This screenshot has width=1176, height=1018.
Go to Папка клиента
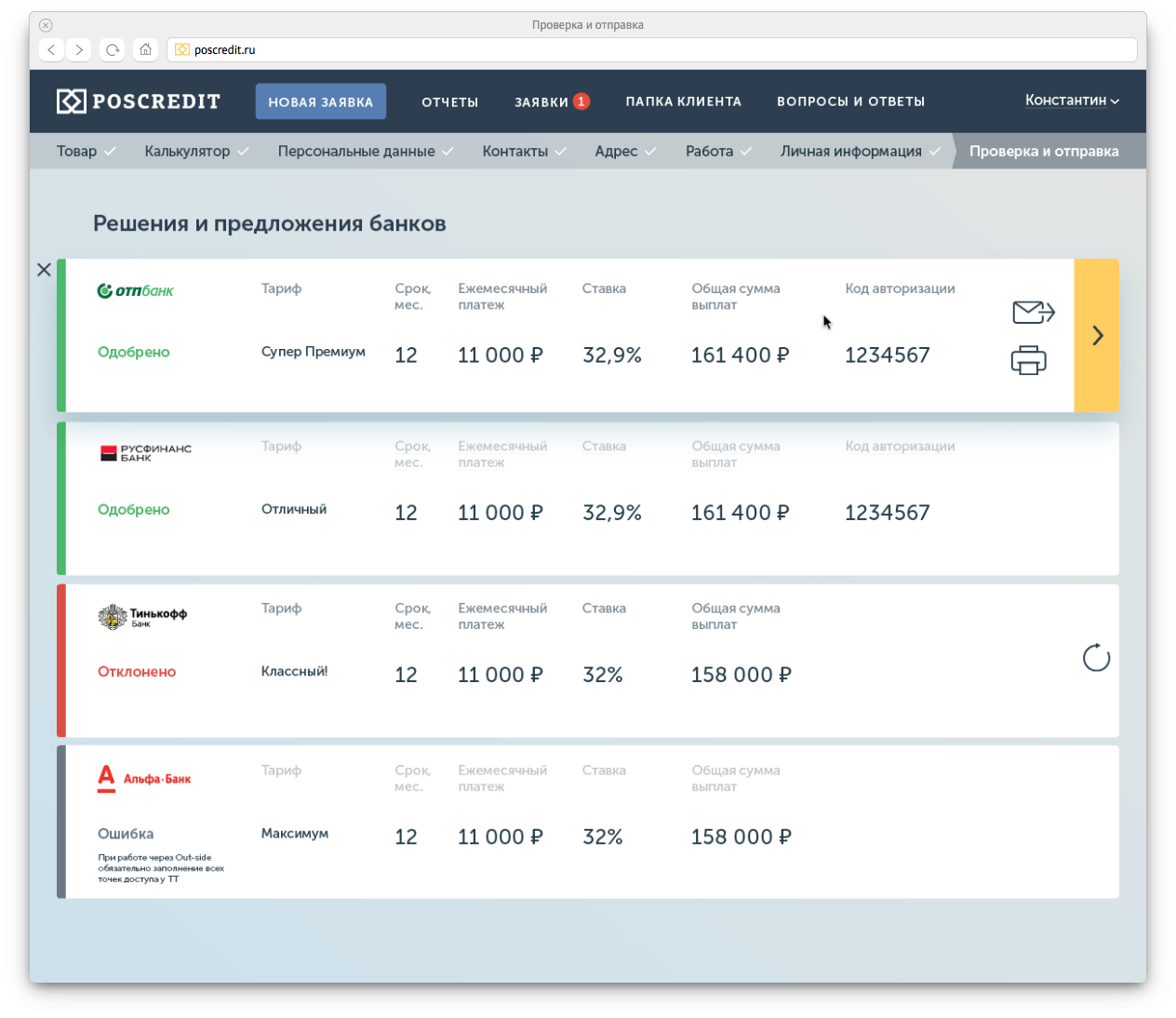coord(683,101)
